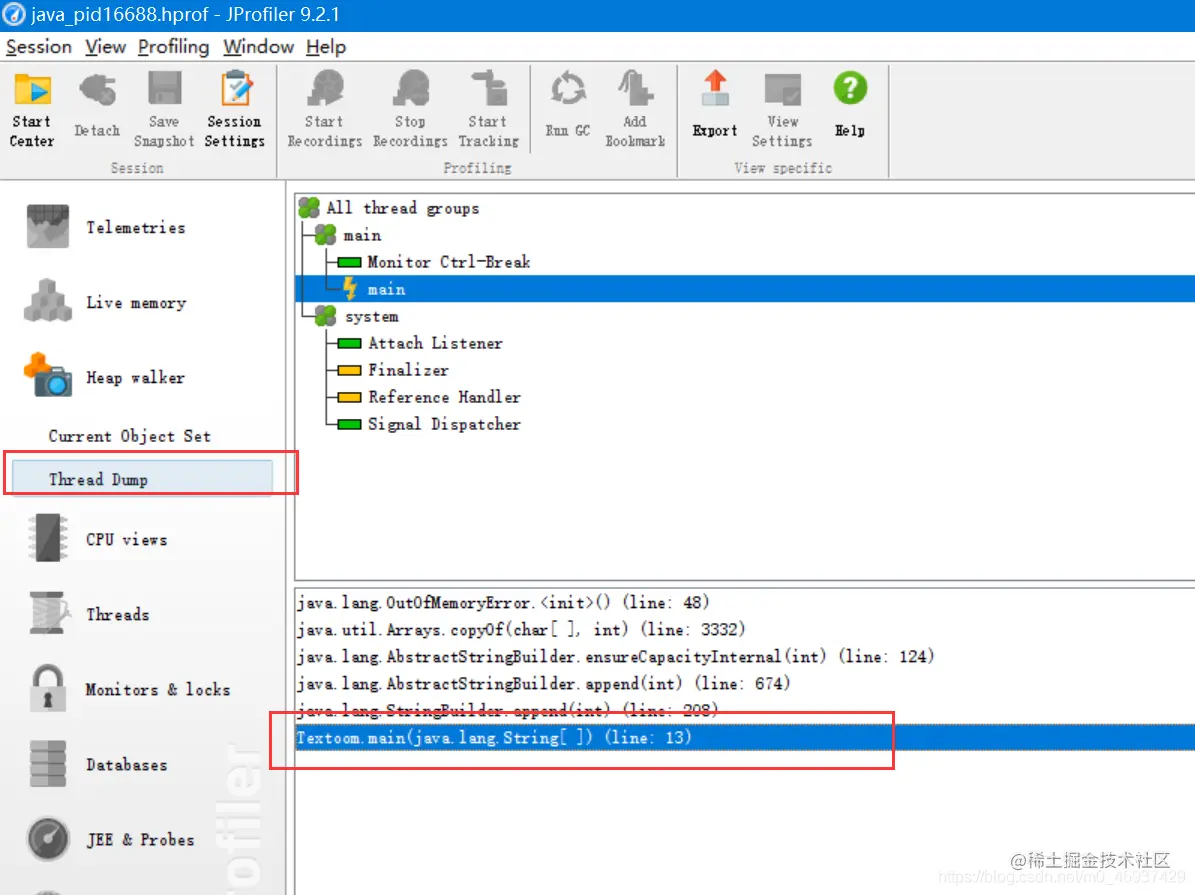The image size is (1195, 895).
Task: Select the OutOfMemoryError <init> stack frame
Action: click(503, 602)
